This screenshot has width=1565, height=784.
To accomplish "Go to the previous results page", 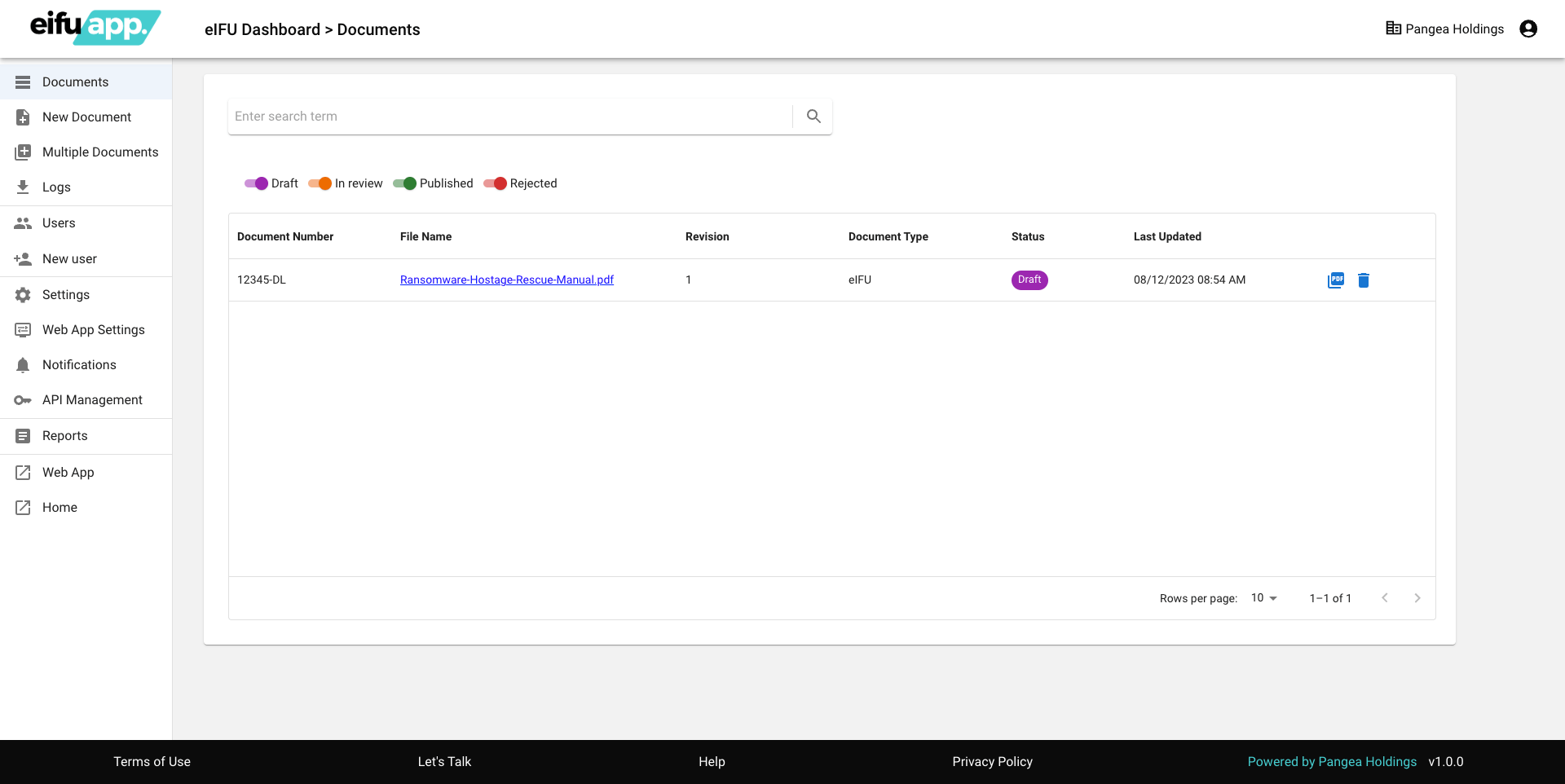I will 1385,597.
